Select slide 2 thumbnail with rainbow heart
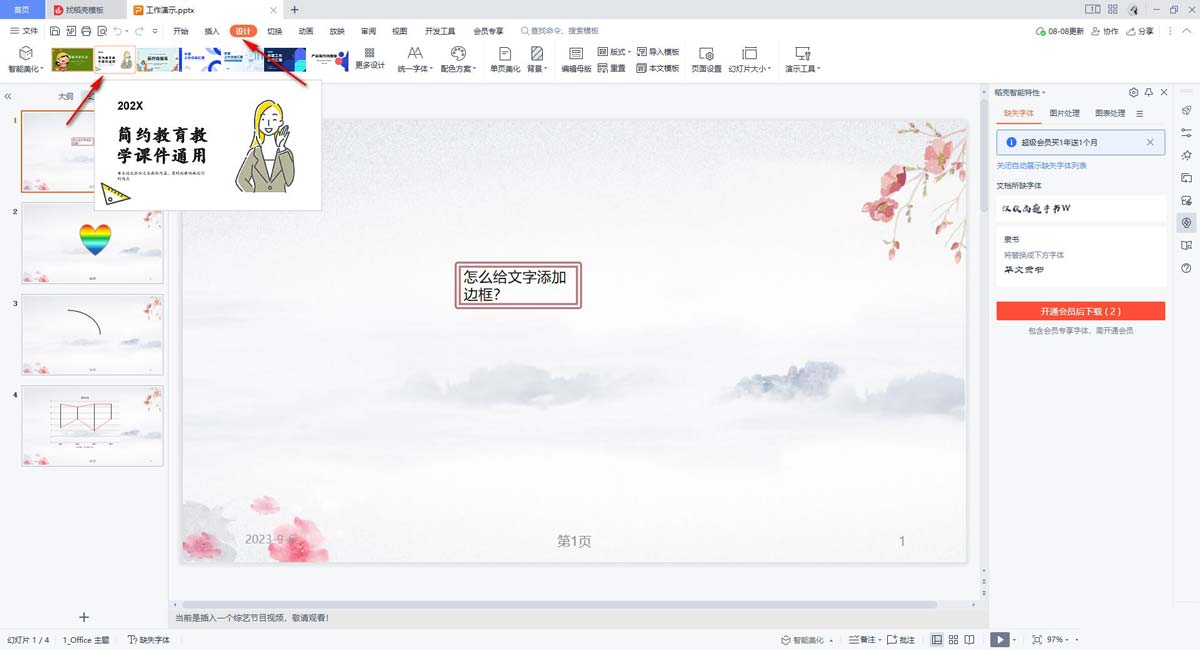 click(93, 243)
